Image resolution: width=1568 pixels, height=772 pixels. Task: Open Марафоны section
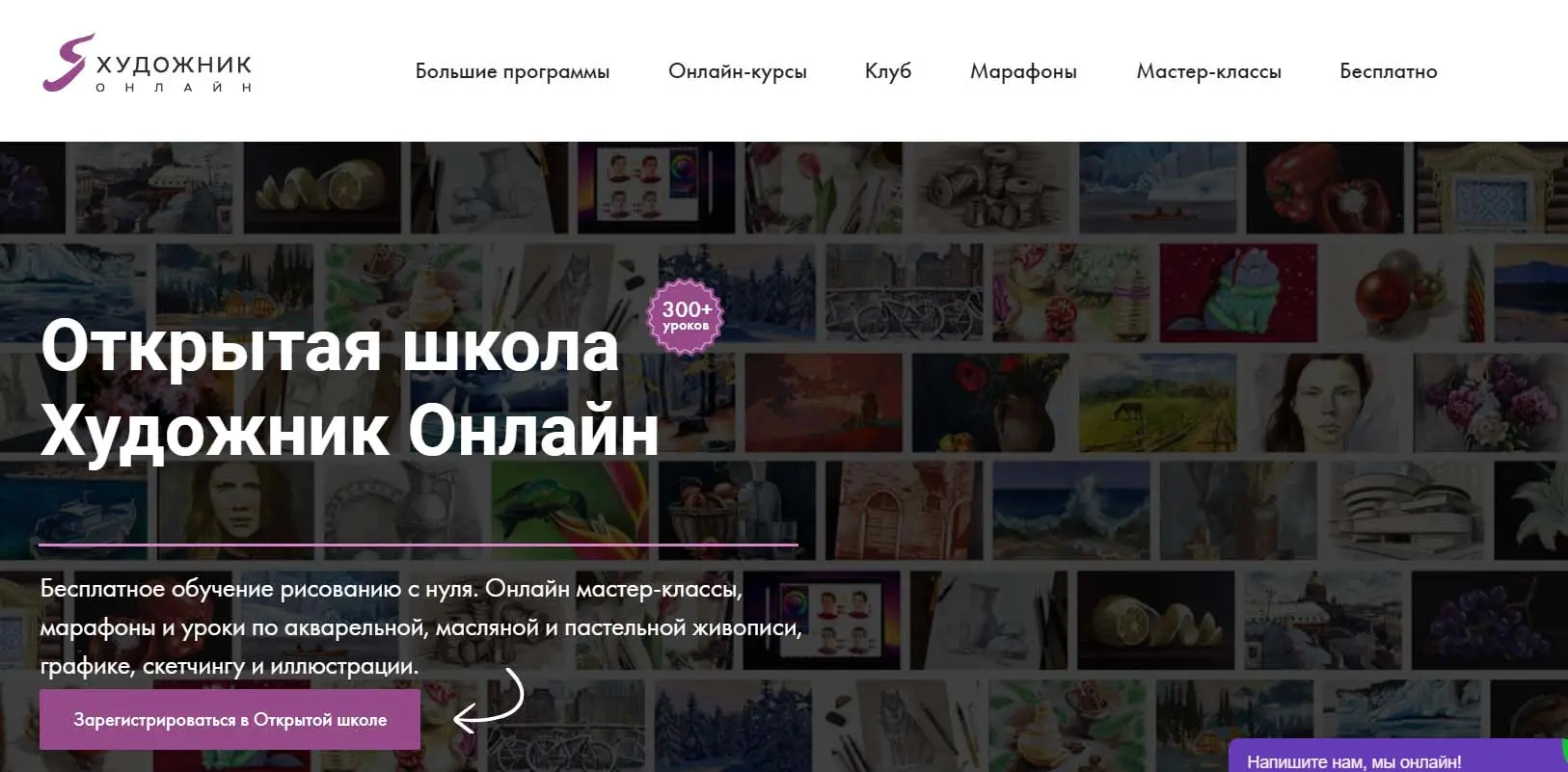1023,72
